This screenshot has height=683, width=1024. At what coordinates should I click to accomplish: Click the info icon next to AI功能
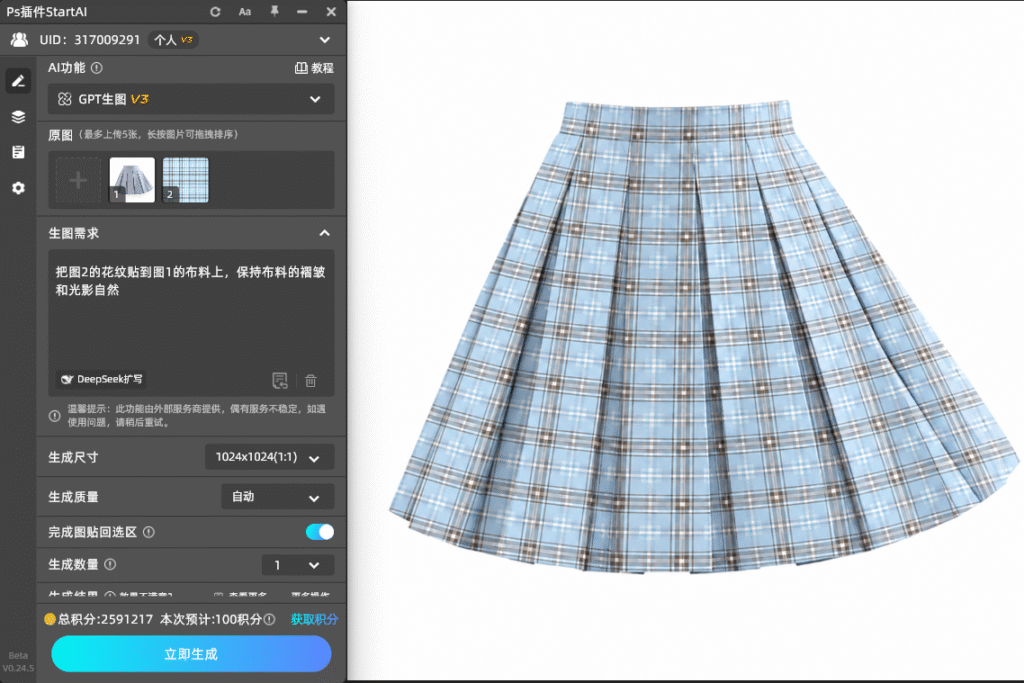pyautogui.click(x=97, y=68)
